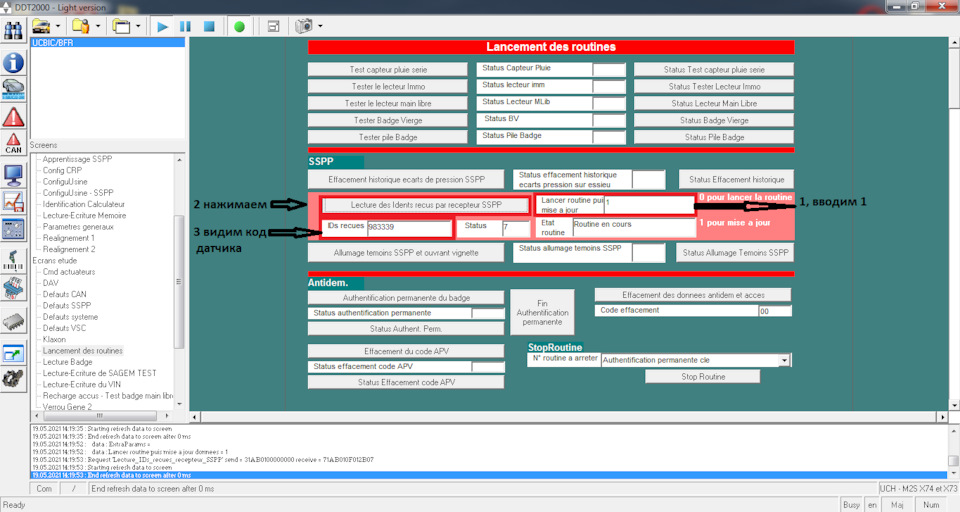Click the blue connector with red wires icon
The width and height of the screenshot is (960, 512).
click(x=13, y=288)
